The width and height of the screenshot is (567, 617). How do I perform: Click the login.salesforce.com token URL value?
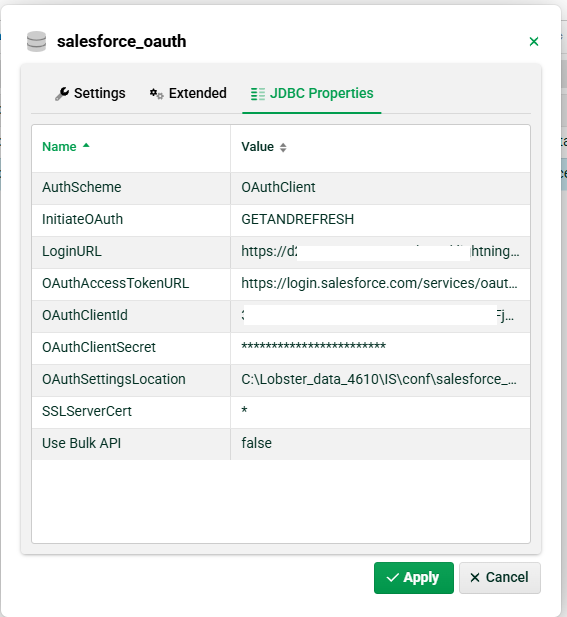pyautogui.click(x=379, y=283)
